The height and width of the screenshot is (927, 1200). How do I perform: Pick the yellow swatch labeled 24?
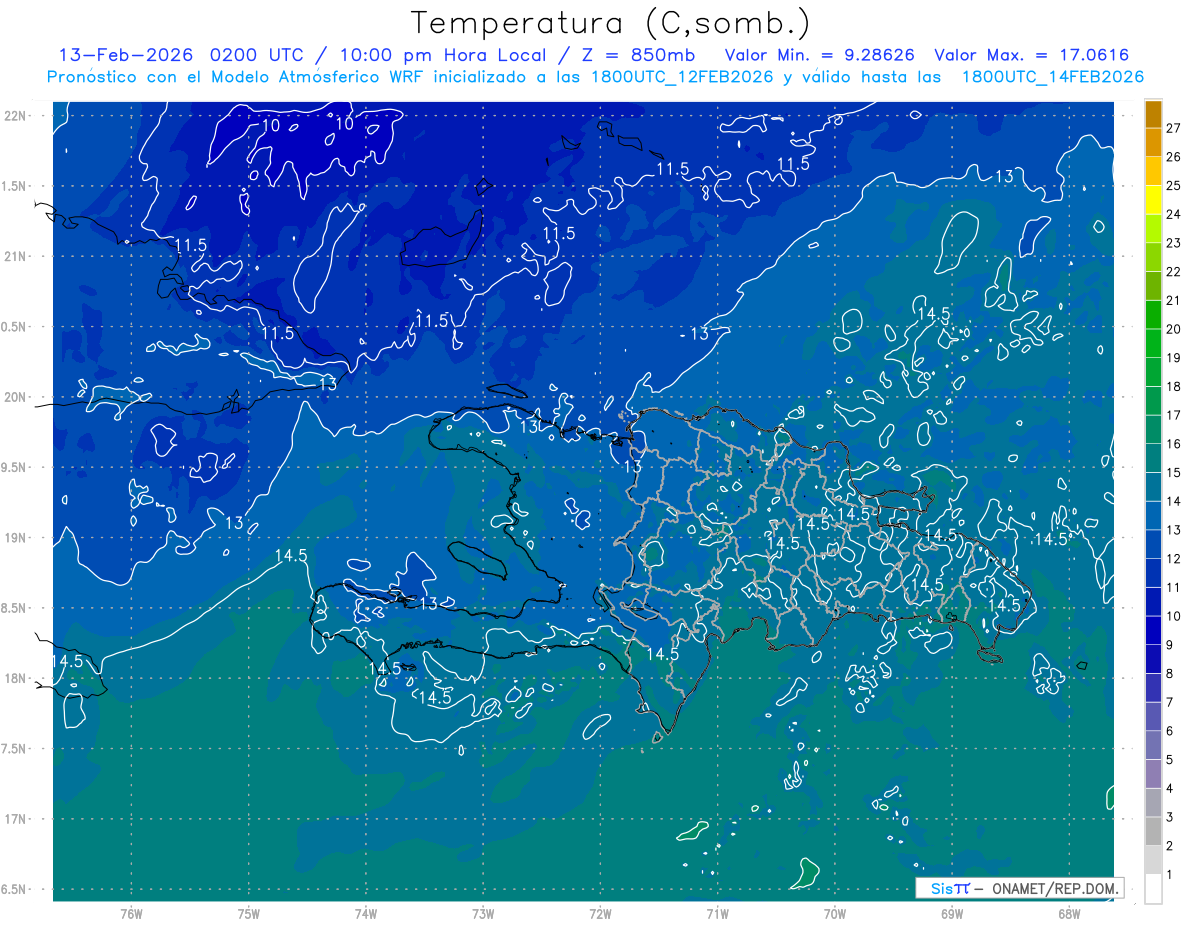click(1153, 200)
